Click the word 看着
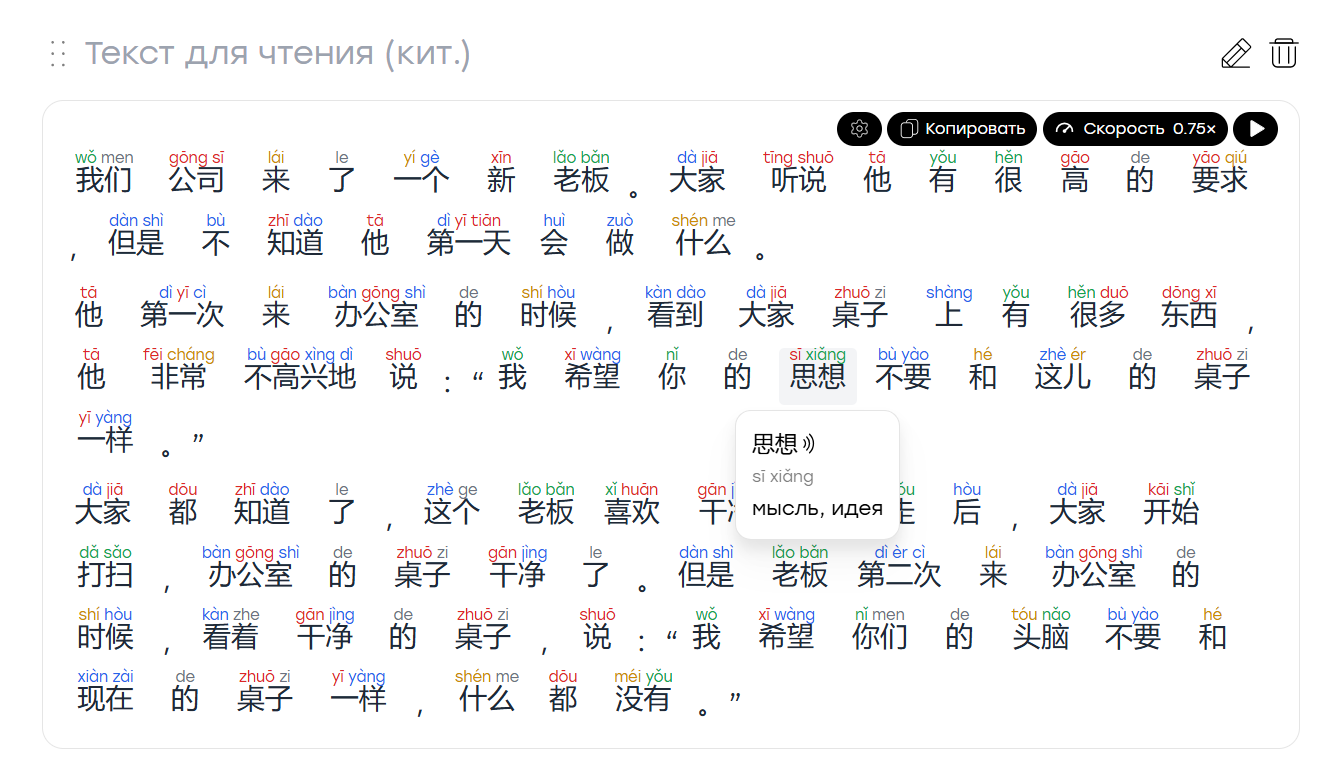The image size is (1332, 774). coord(231,637)
